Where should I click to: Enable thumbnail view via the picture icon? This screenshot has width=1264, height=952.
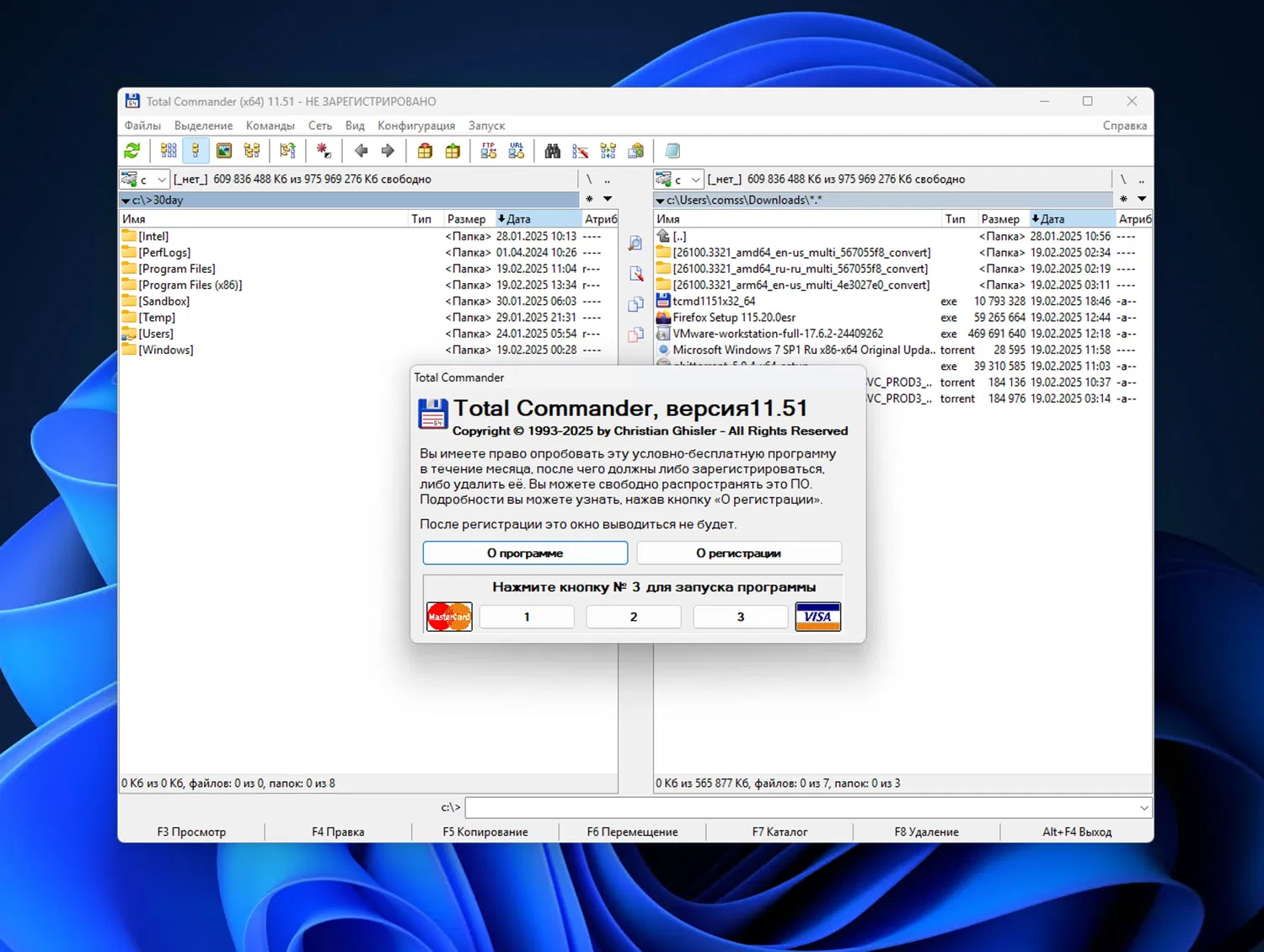[223, 151]
